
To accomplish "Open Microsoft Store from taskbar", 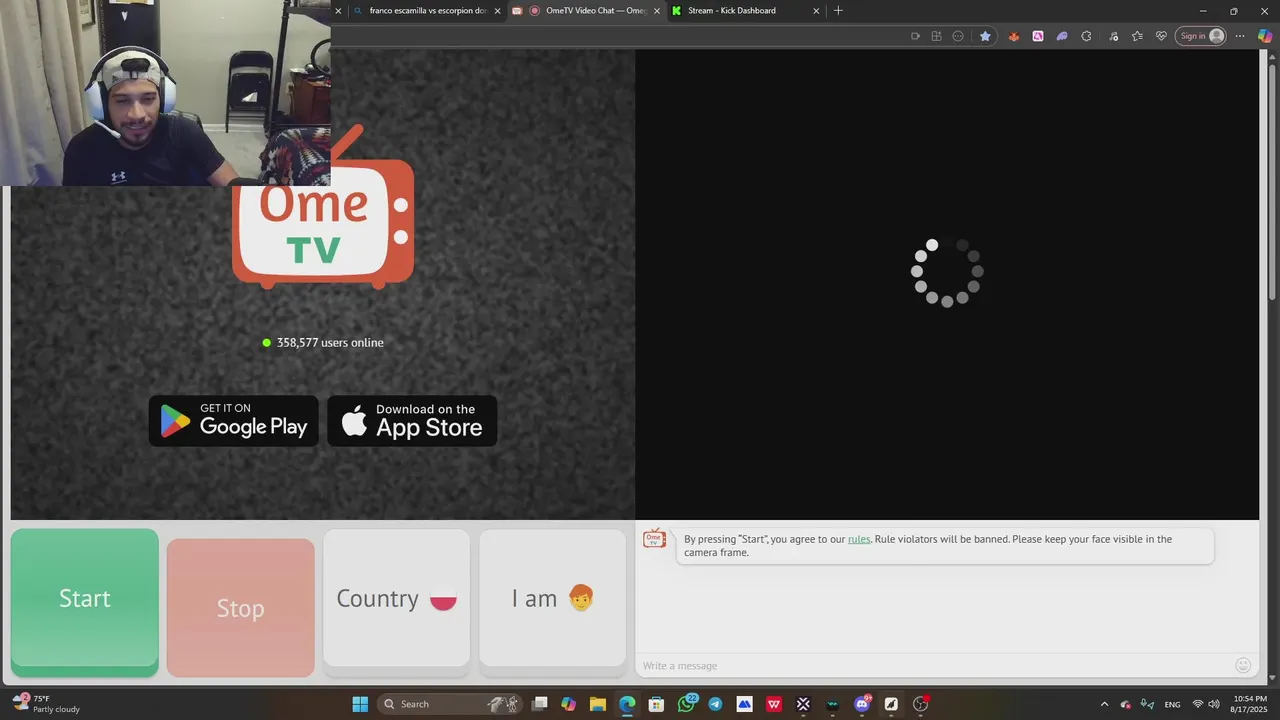I will point(656,704).
